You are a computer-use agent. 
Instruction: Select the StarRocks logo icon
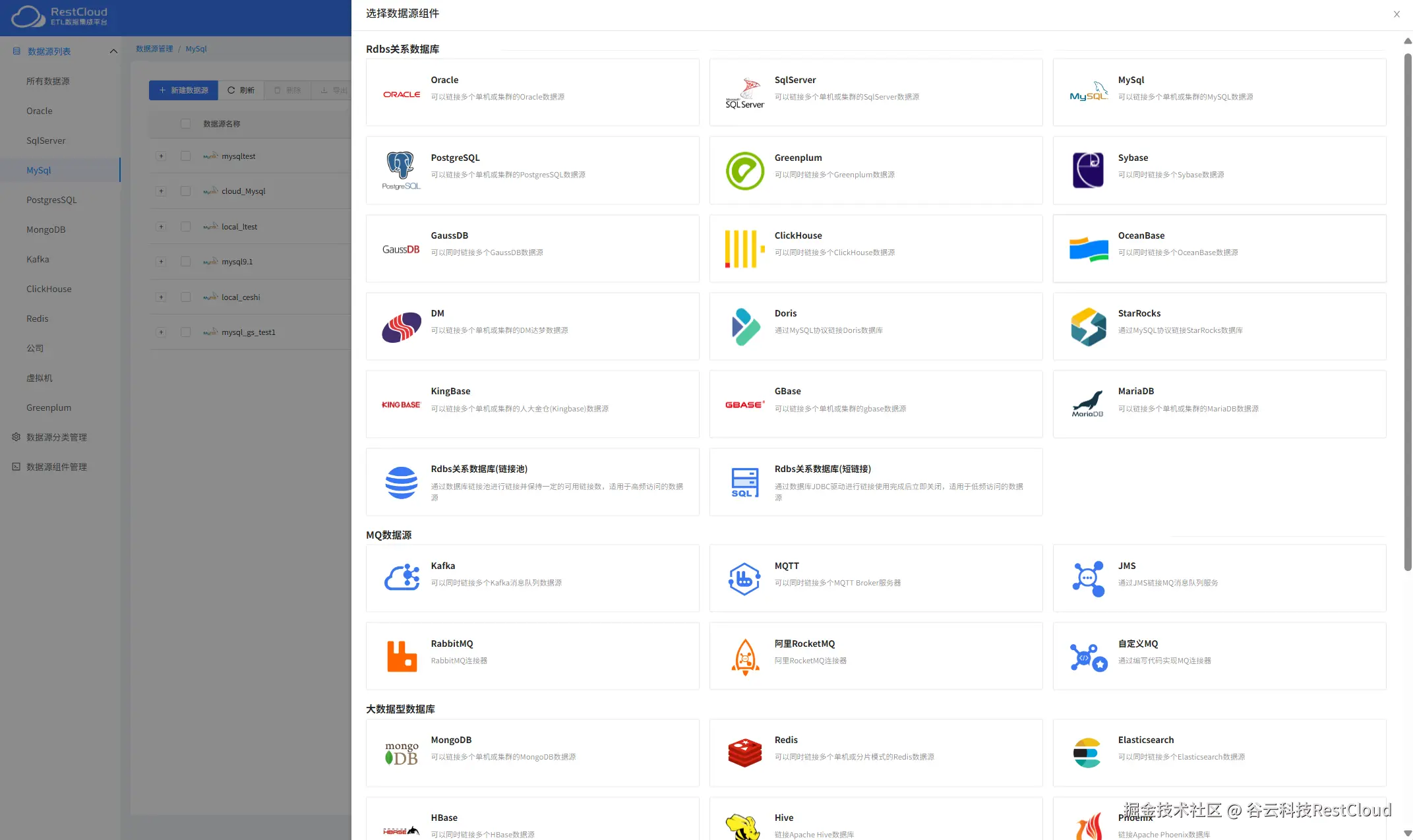pyautogui.click(x=1089, y=326)
